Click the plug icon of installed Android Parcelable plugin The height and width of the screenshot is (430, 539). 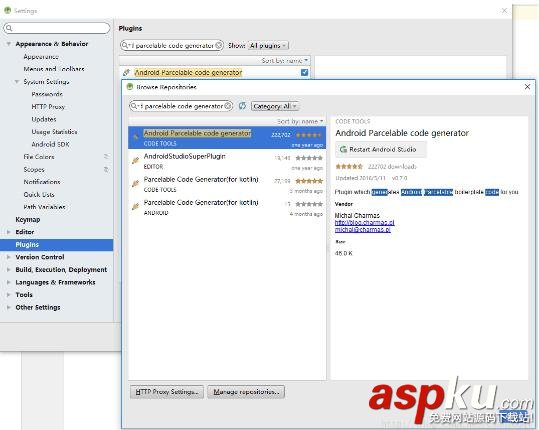pos(126,72)
